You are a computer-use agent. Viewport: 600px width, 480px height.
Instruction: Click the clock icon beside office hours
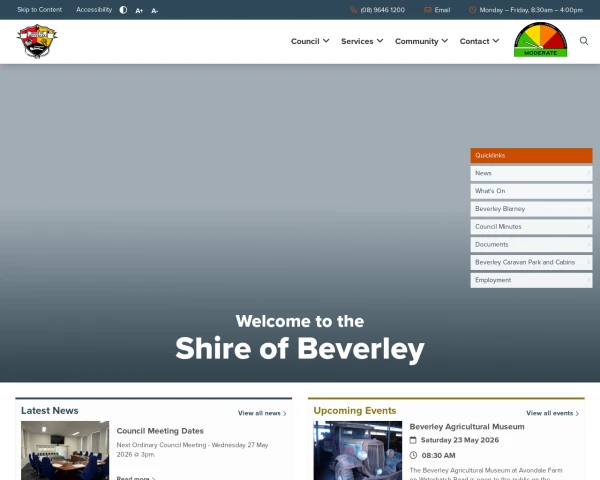click(473, 10)
